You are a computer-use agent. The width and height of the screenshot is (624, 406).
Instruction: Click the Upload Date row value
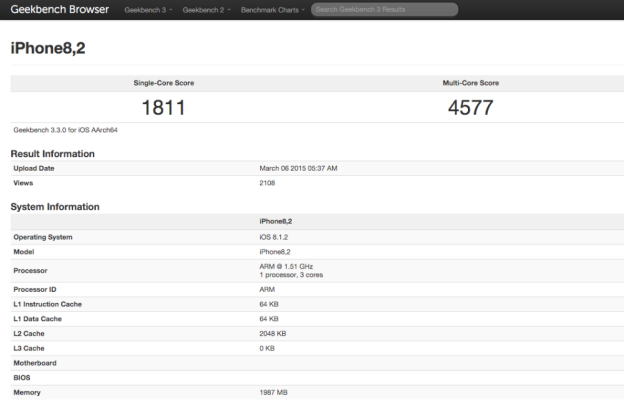point(298,168)
